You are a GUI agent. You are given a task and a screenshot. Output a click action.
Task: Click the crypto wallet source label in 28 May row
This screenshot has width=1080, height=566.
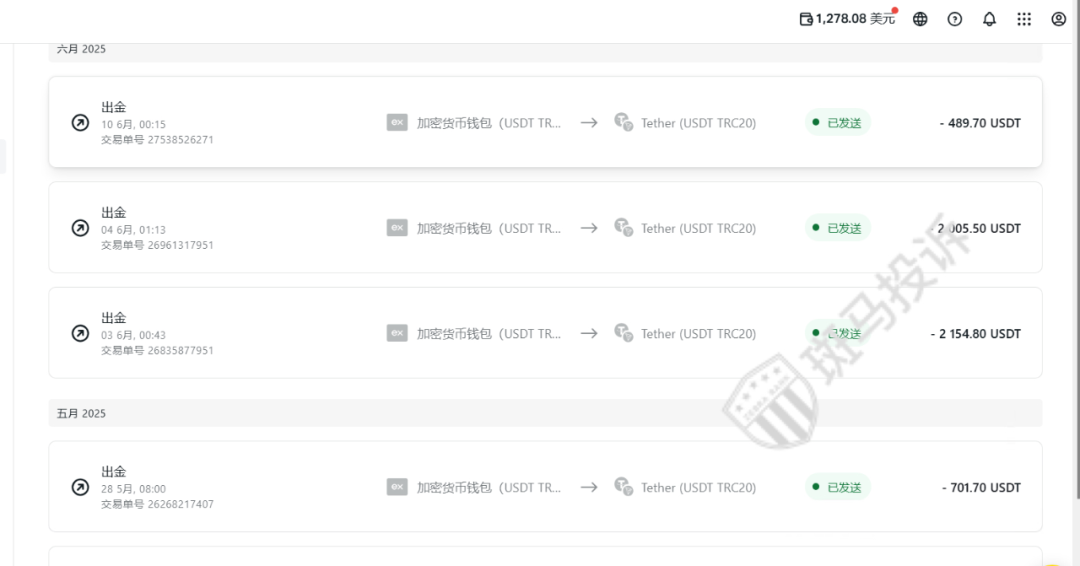pos(488,488)
